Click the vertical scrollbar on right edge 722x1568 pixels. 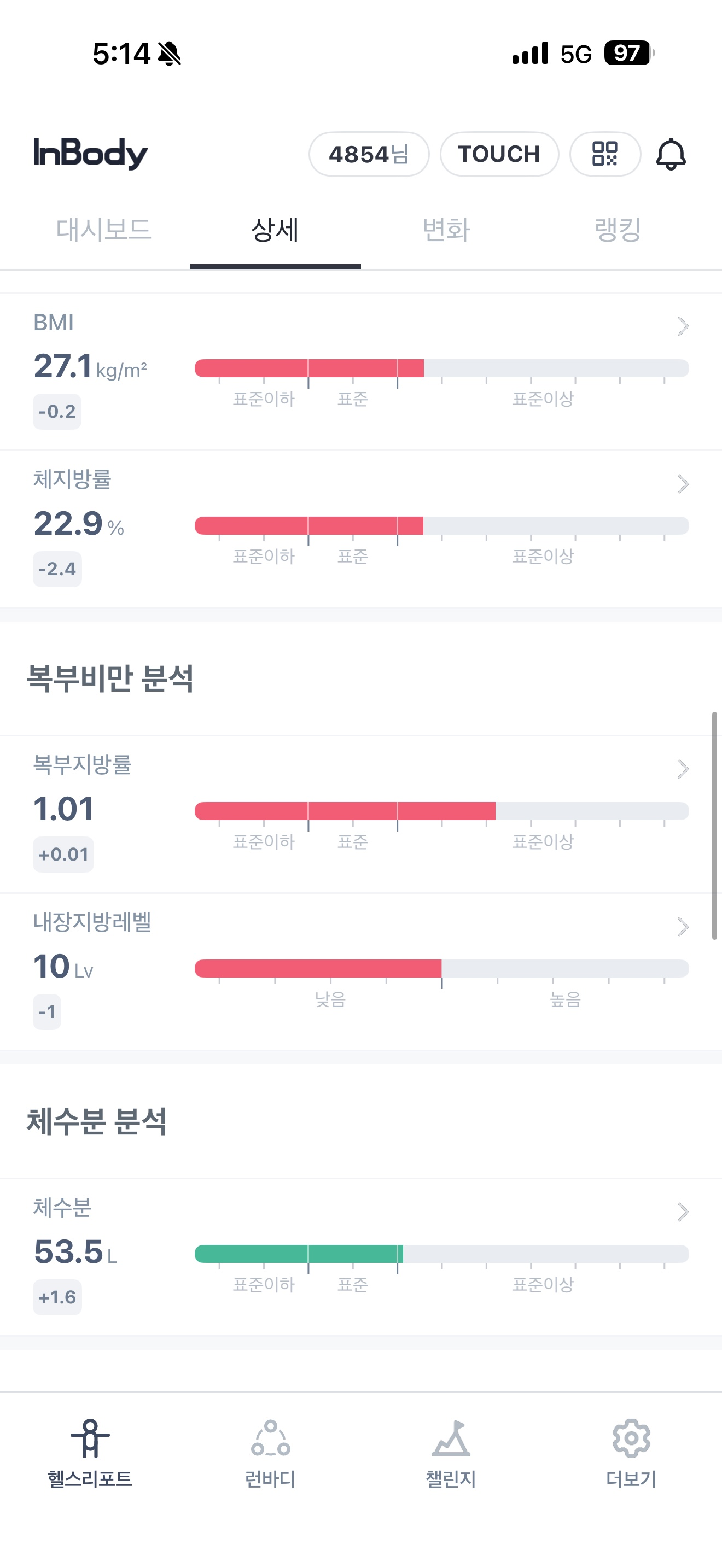[x=714, y=826]
